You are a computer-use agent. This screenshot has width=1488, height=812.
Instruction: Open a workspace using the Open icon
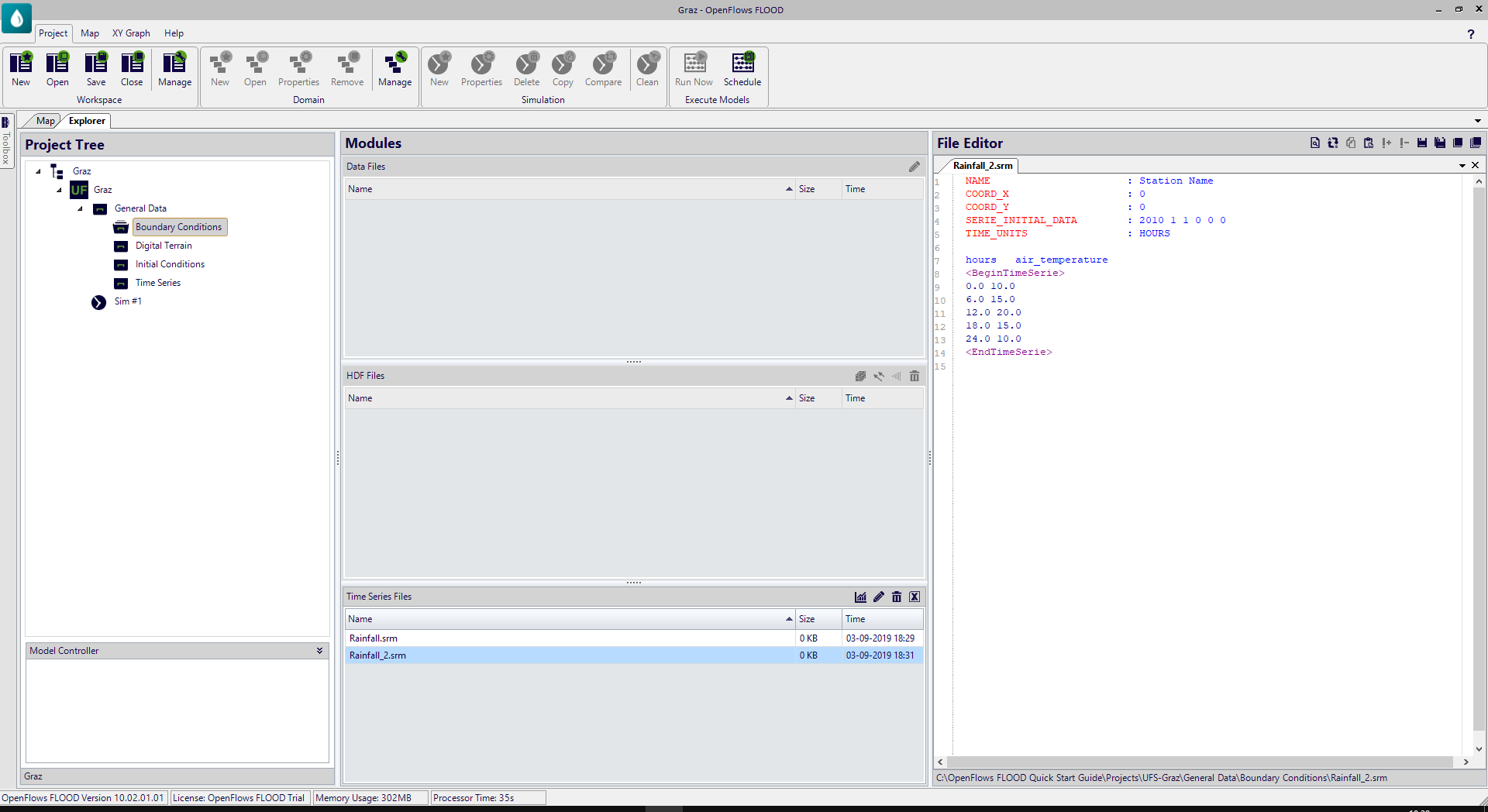tap(57, 69)
